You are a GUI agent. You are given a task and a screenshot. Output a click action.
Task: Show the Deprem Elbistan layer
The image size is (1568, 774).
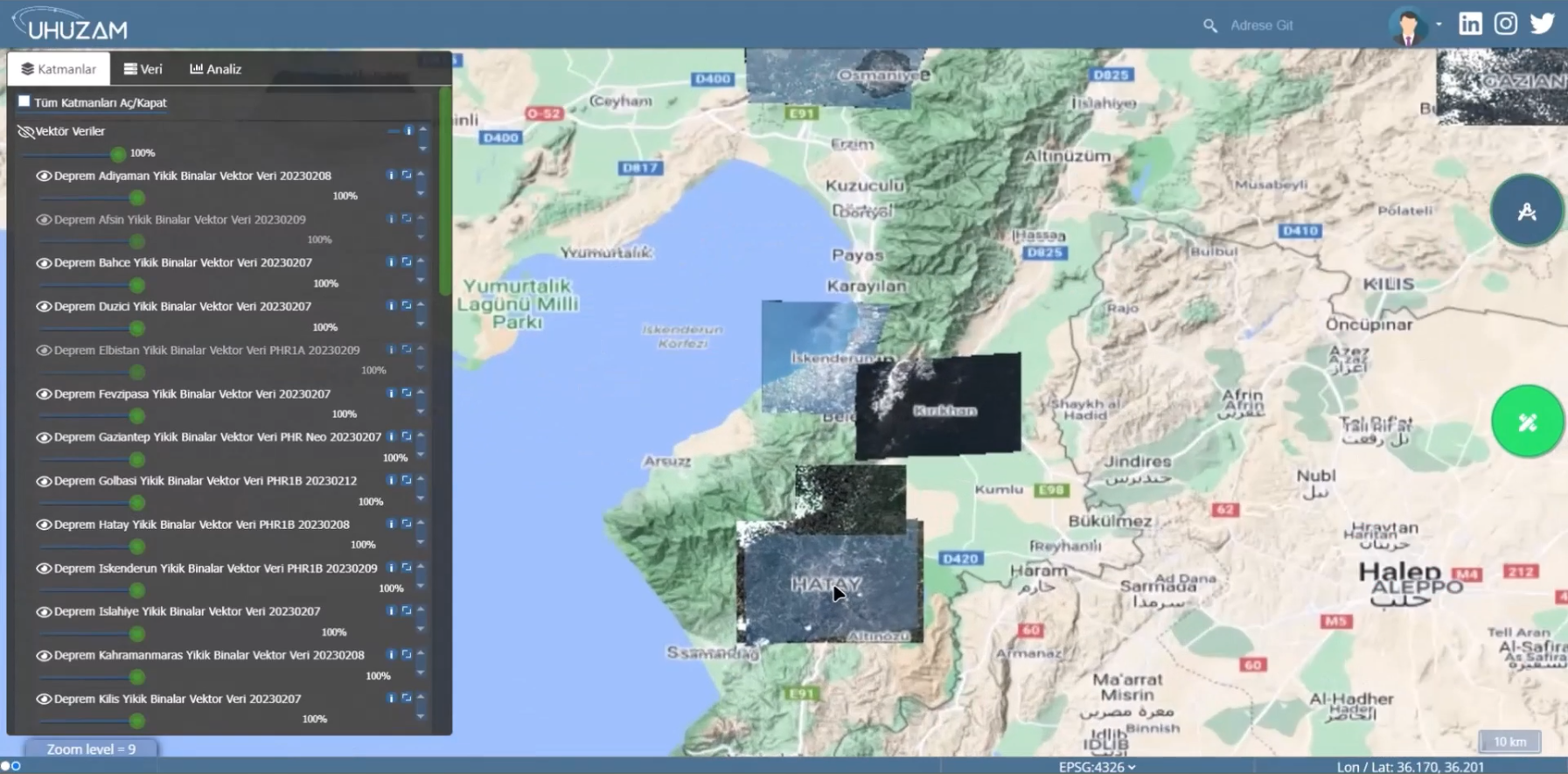43,350
